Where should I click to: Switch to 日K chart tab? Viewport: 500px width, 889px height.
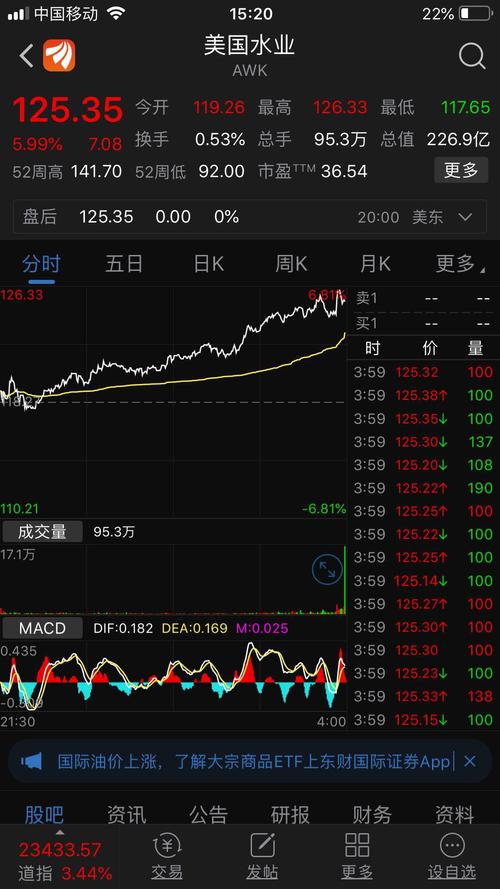pos(209,264)
